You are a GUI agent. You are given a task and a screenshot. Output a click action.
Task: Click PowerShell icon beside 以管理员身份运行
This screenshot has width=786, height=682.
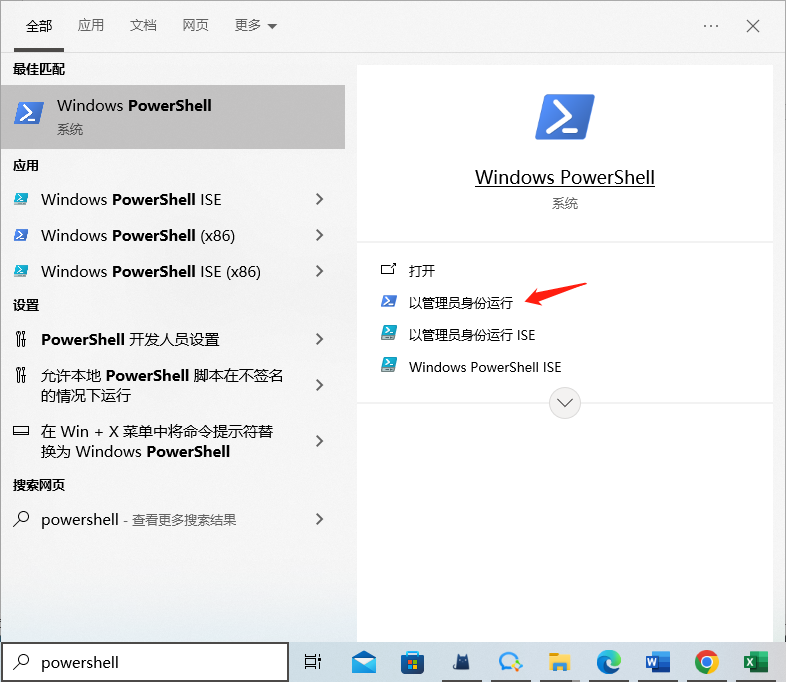[x=389, y=301]
